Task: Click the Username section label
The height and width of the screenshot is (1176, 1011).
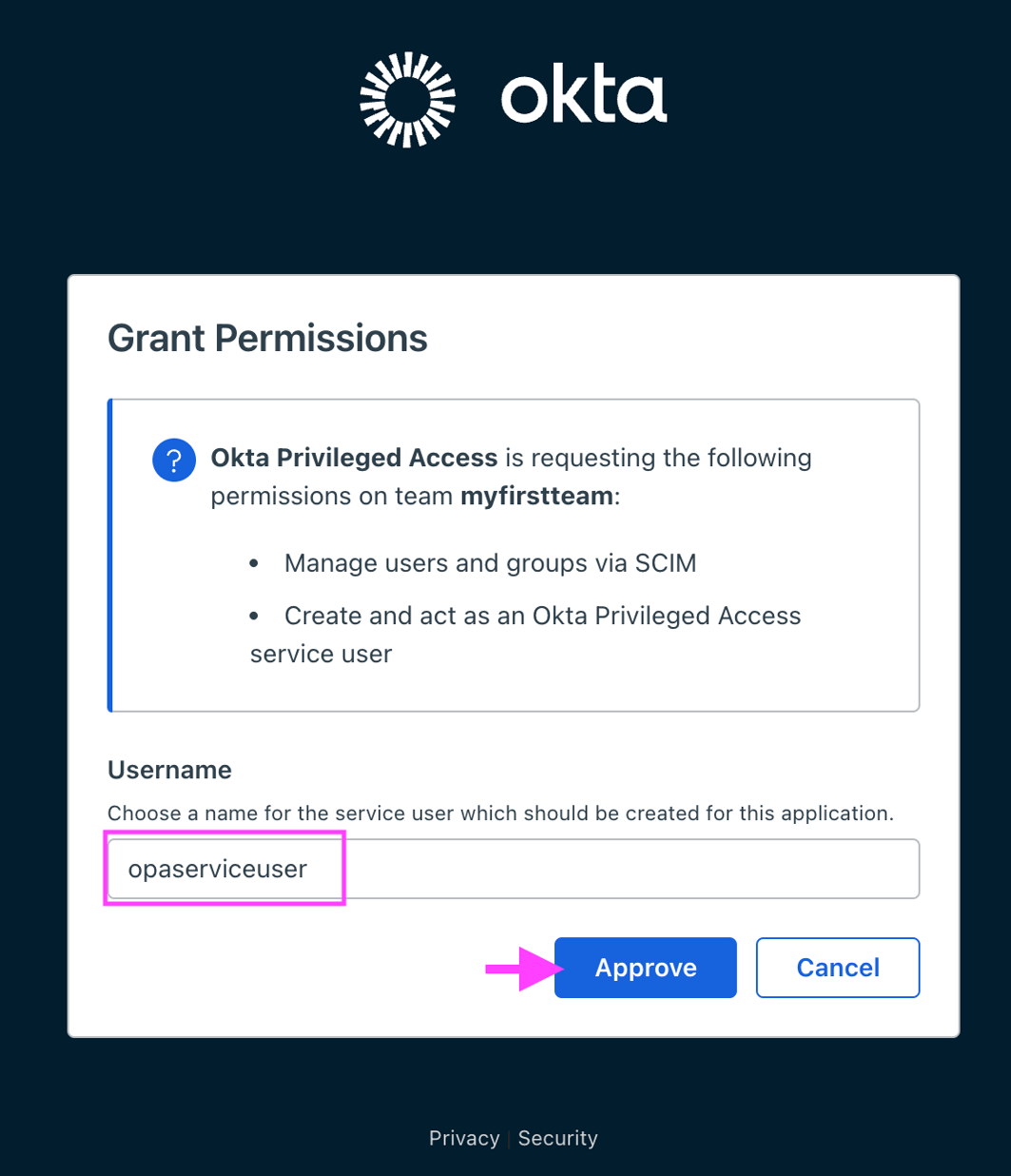Action: tap(169, 771)
